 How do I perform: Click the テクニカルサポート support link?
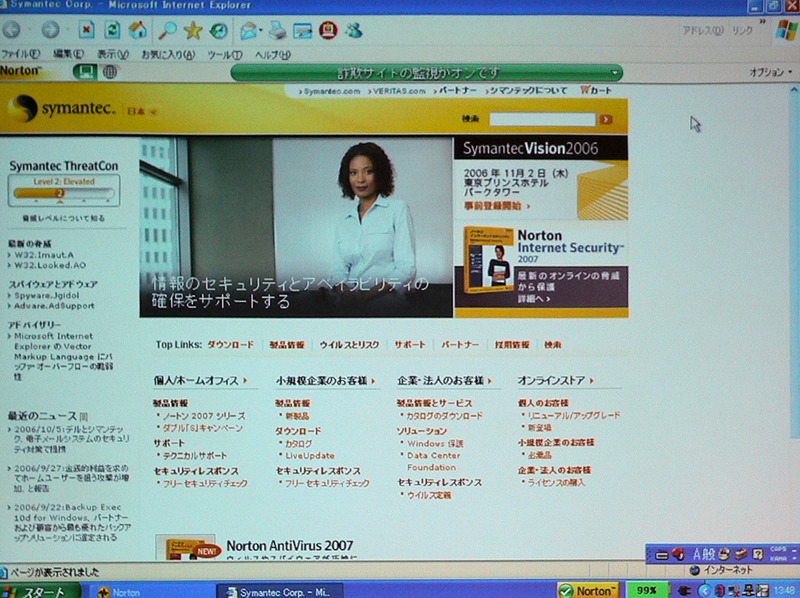click(x=195, y=455)
